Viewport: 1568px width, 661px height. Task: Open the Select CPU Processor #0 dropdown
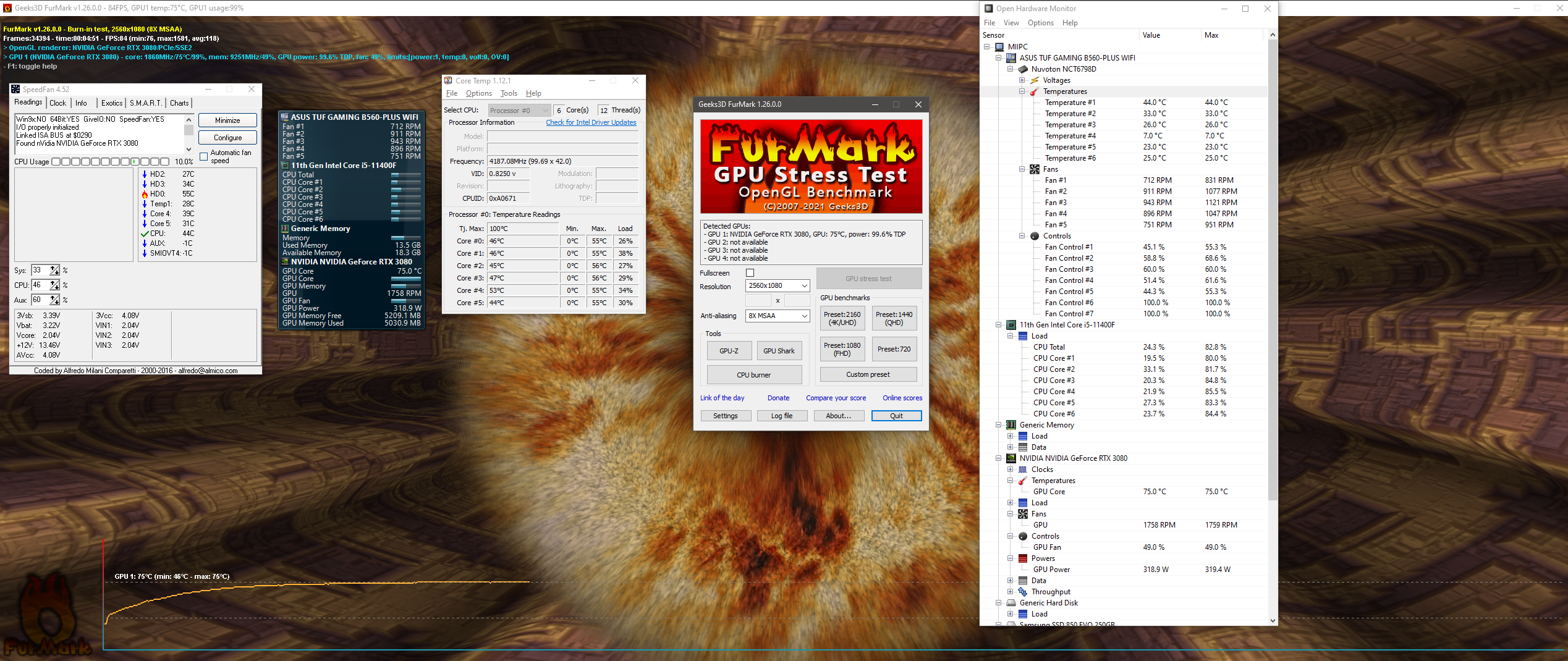(x=519, y=111)
